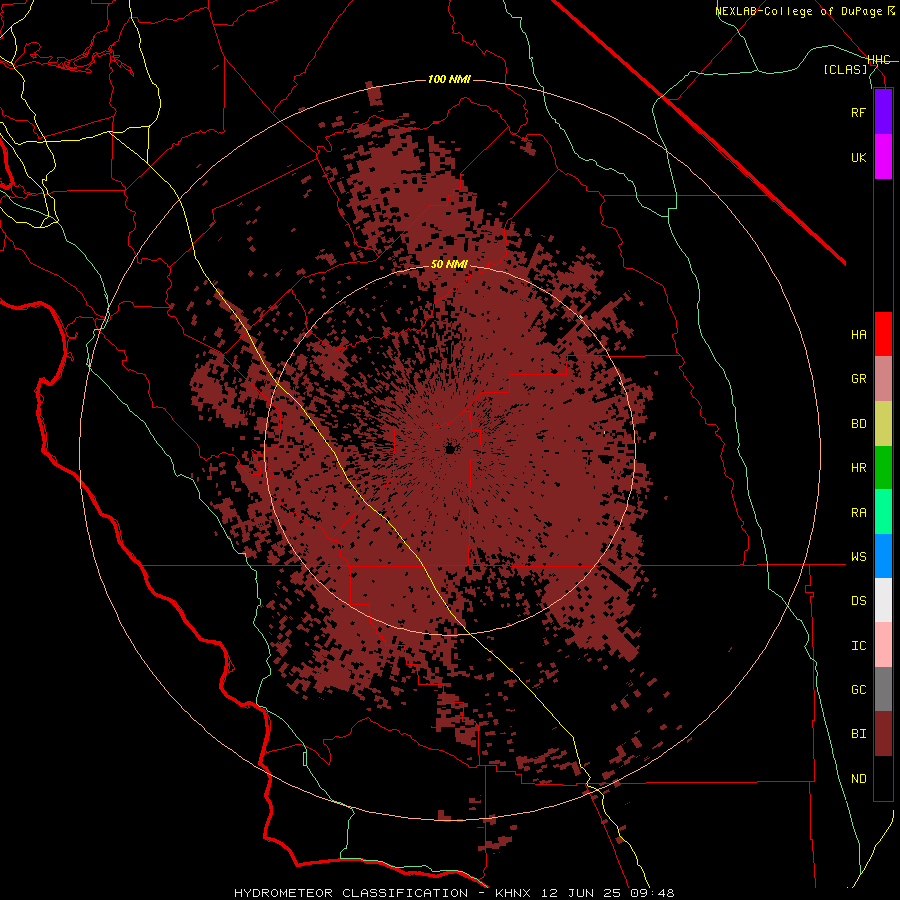The width and height of the screenshot is (900, 900).
Task: Click the RF purple legend swatch
Action: coord(883,112)
